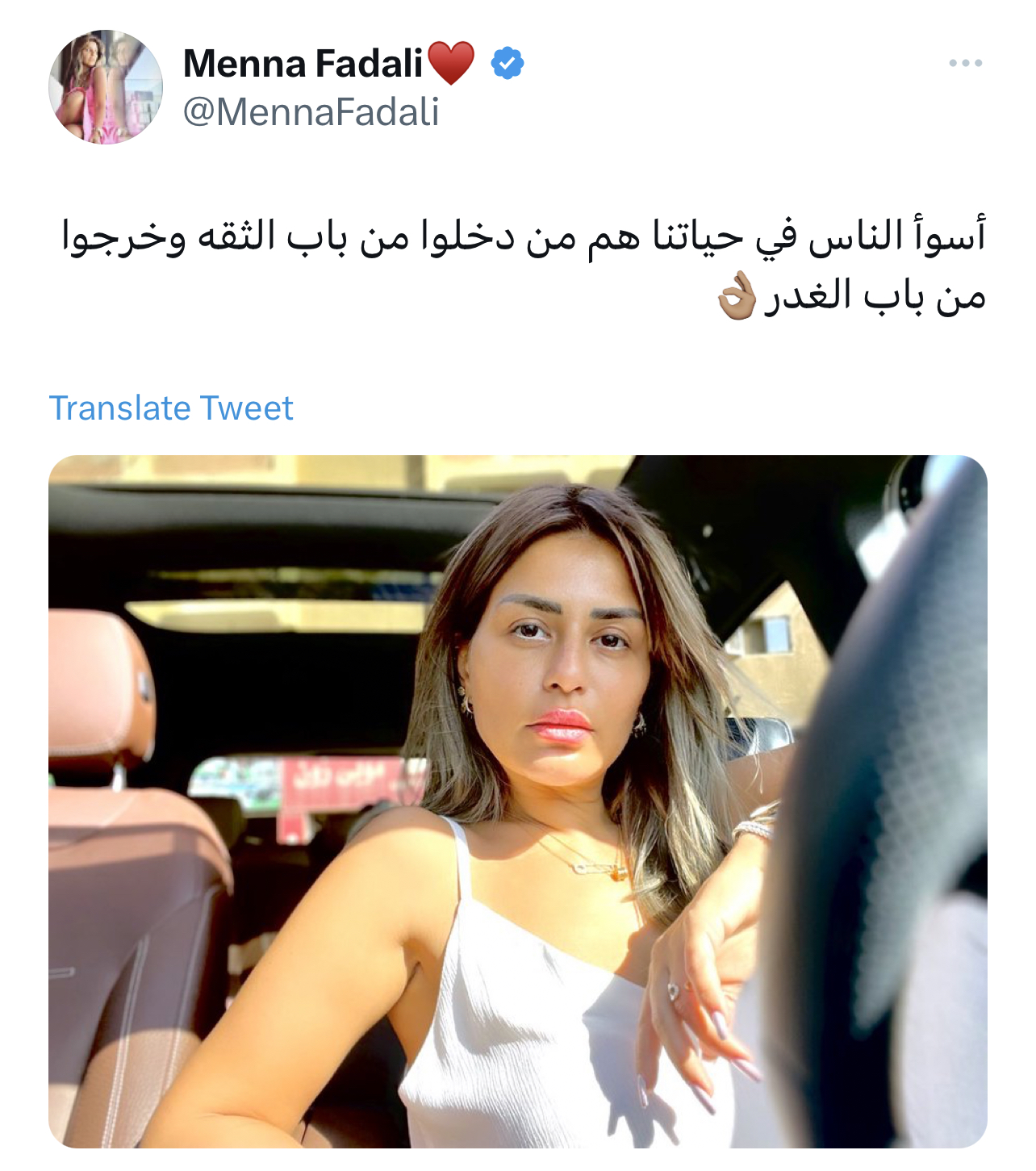Open Menna Fadali's profile picture

(106, 87)
